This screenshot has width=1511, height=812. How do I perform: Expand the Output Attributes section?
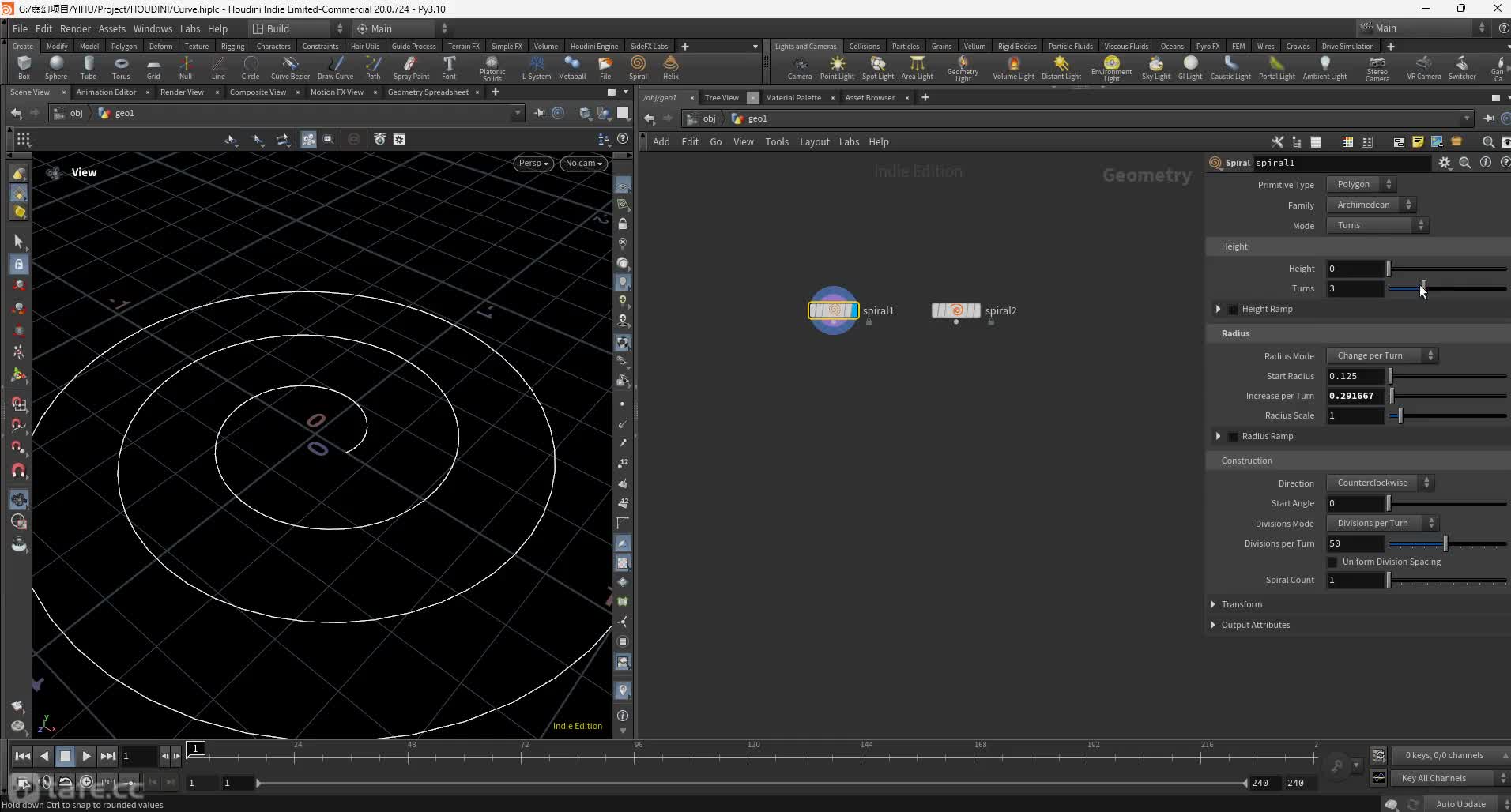click(1255, 625)
